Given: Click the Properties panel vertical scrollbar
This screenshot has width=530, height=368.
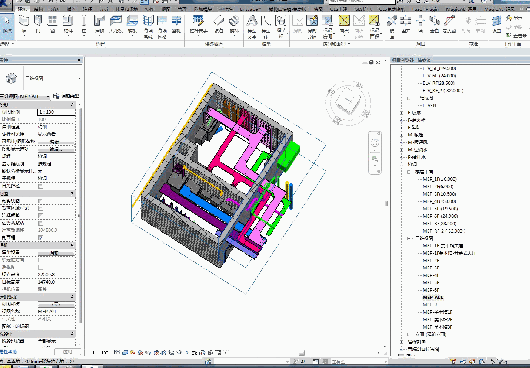Looking at the screenshot, I should coord(80,216).
